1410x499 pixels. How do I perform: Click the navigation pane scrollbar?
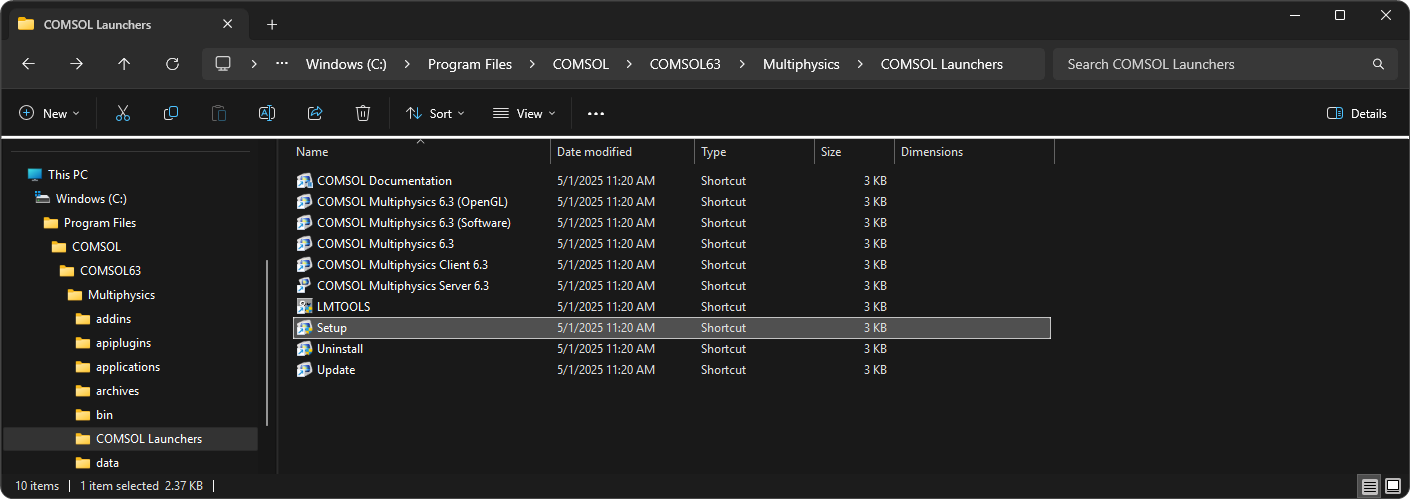(266, 342)
